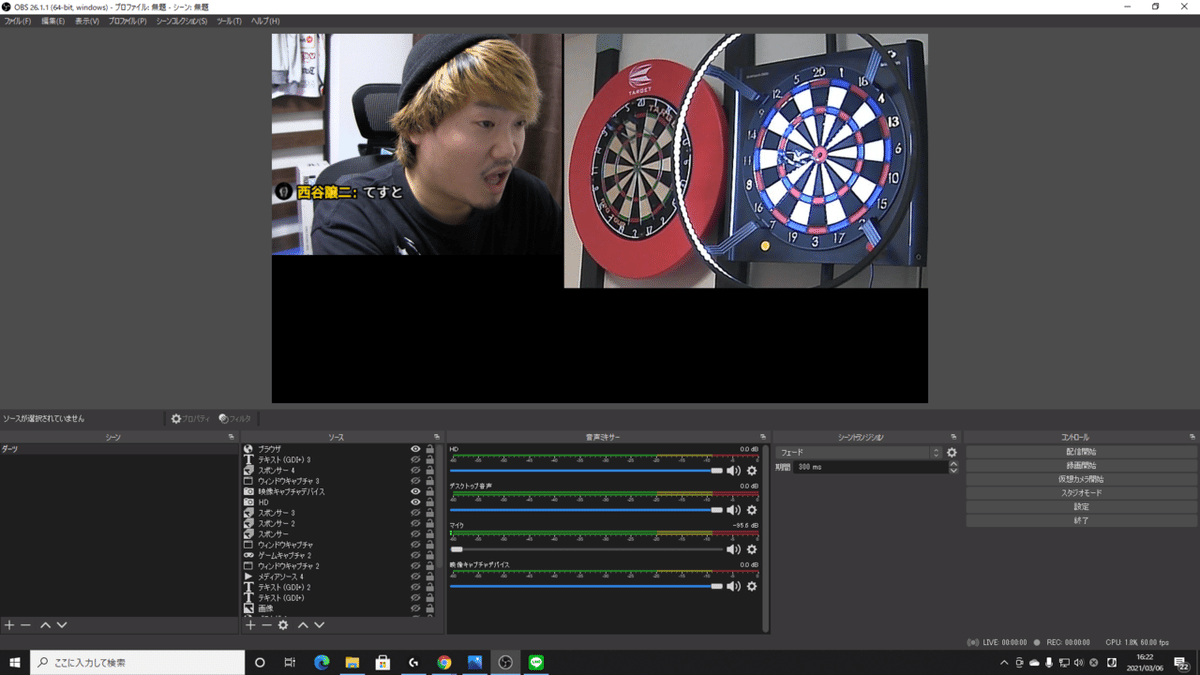The height and width of the screenshot is (675, 1200).
Task: Open the ツール(T) menu
Action: coord(229,21)
